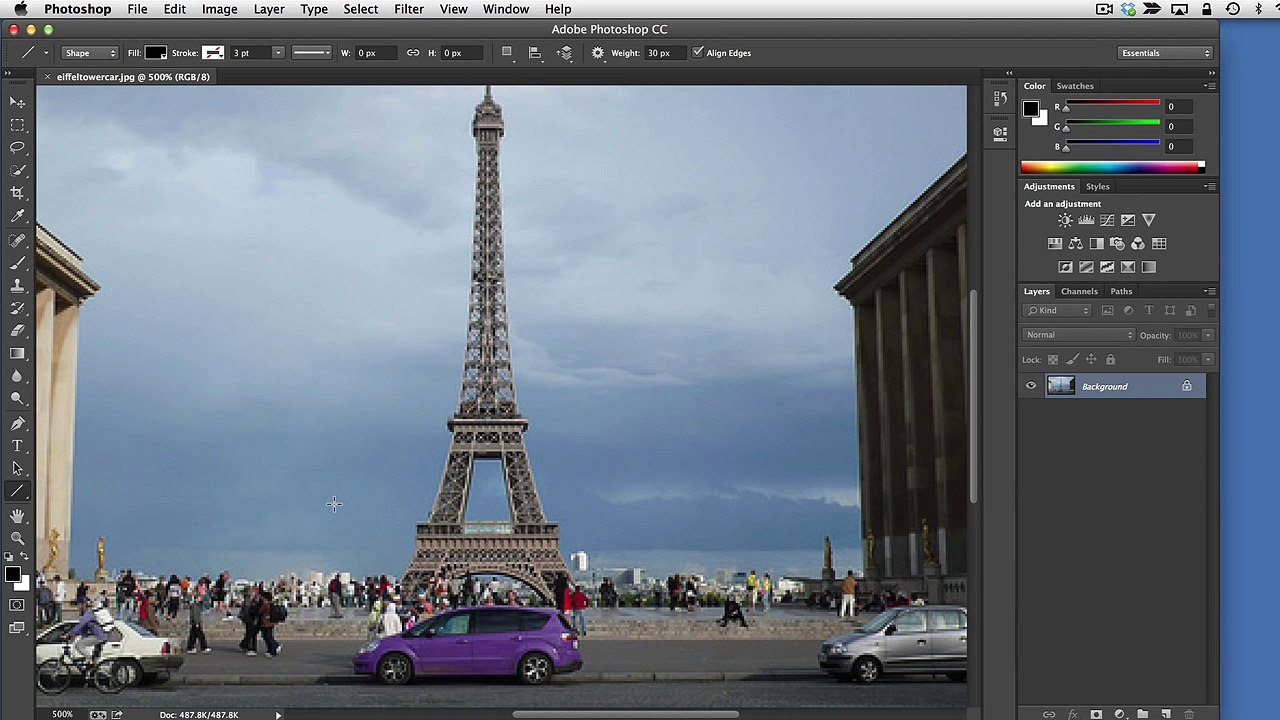Turn layer filtering on or off
Screen dimensions: 1280x720
(x=1211, y=311)
